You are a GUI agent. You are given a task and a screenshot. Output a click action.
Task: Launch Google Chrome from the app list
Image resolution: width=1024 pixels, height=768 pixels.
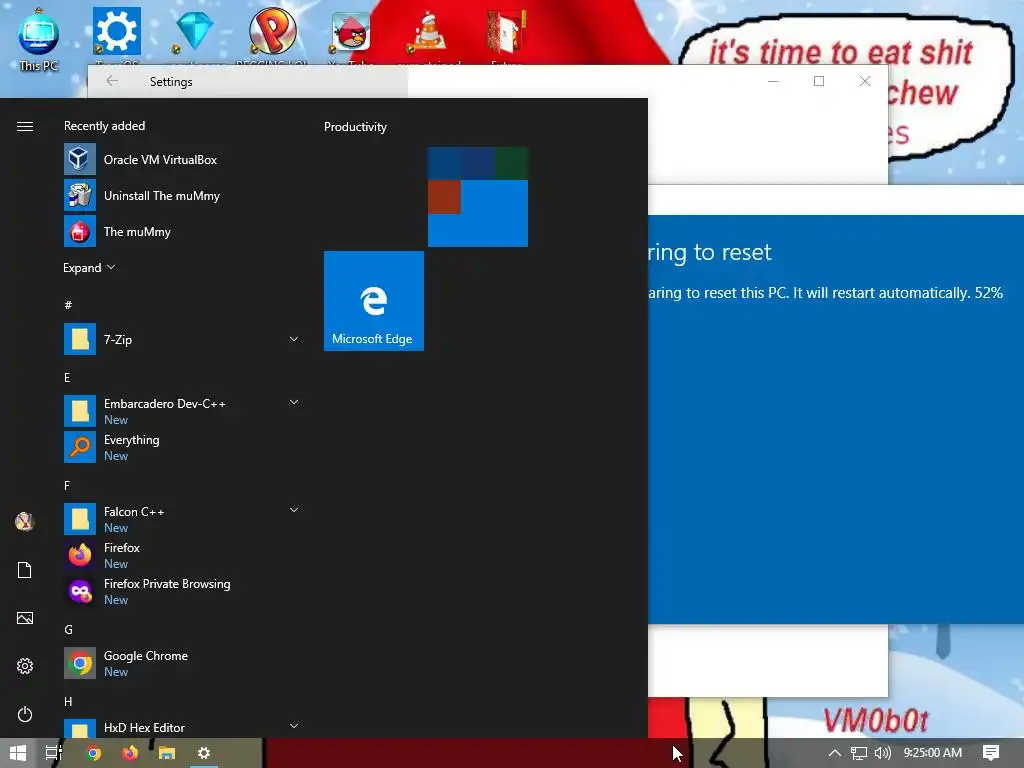[182, 663]
